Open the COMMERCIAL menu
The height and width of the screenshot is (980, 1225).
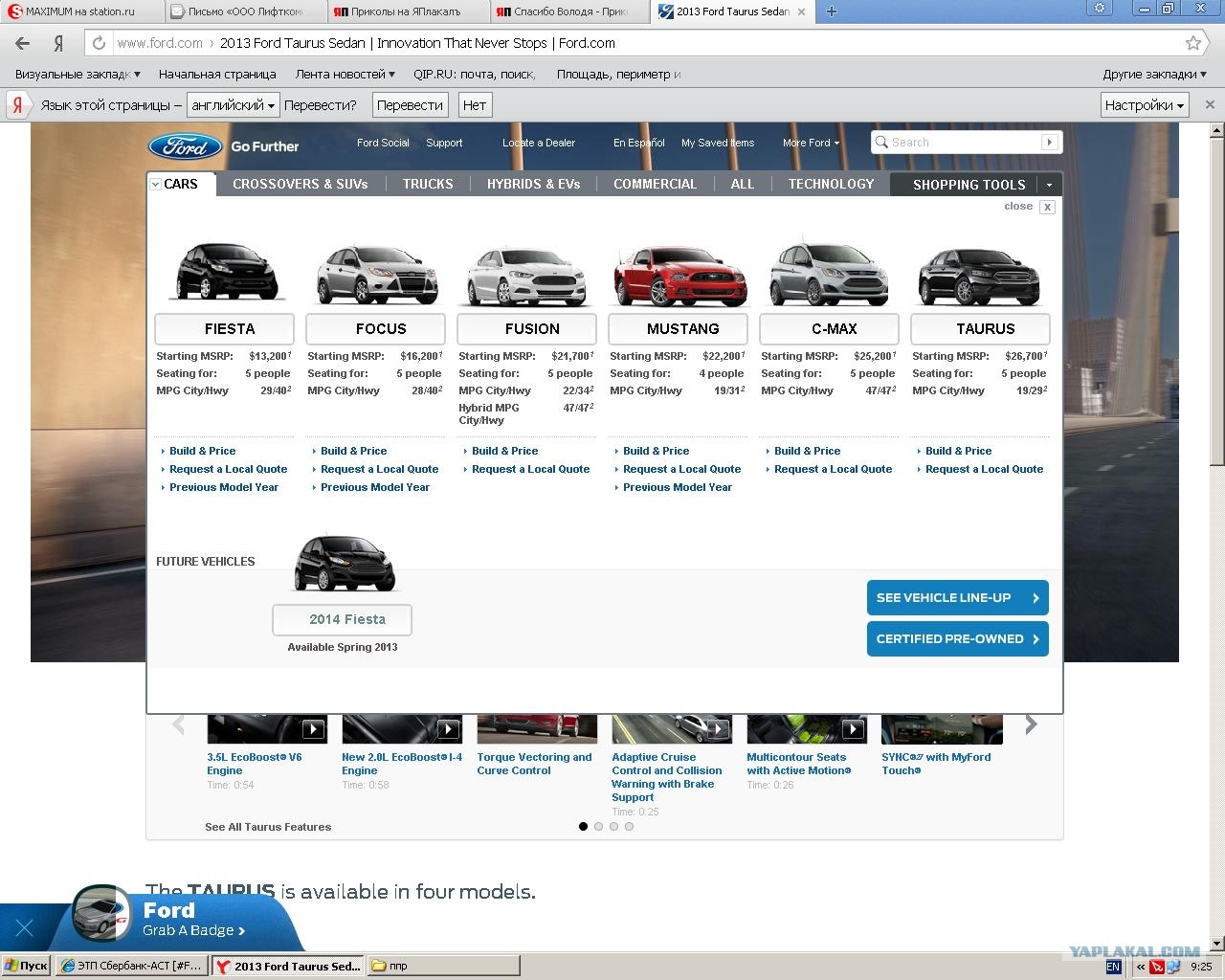pos(656,184)
